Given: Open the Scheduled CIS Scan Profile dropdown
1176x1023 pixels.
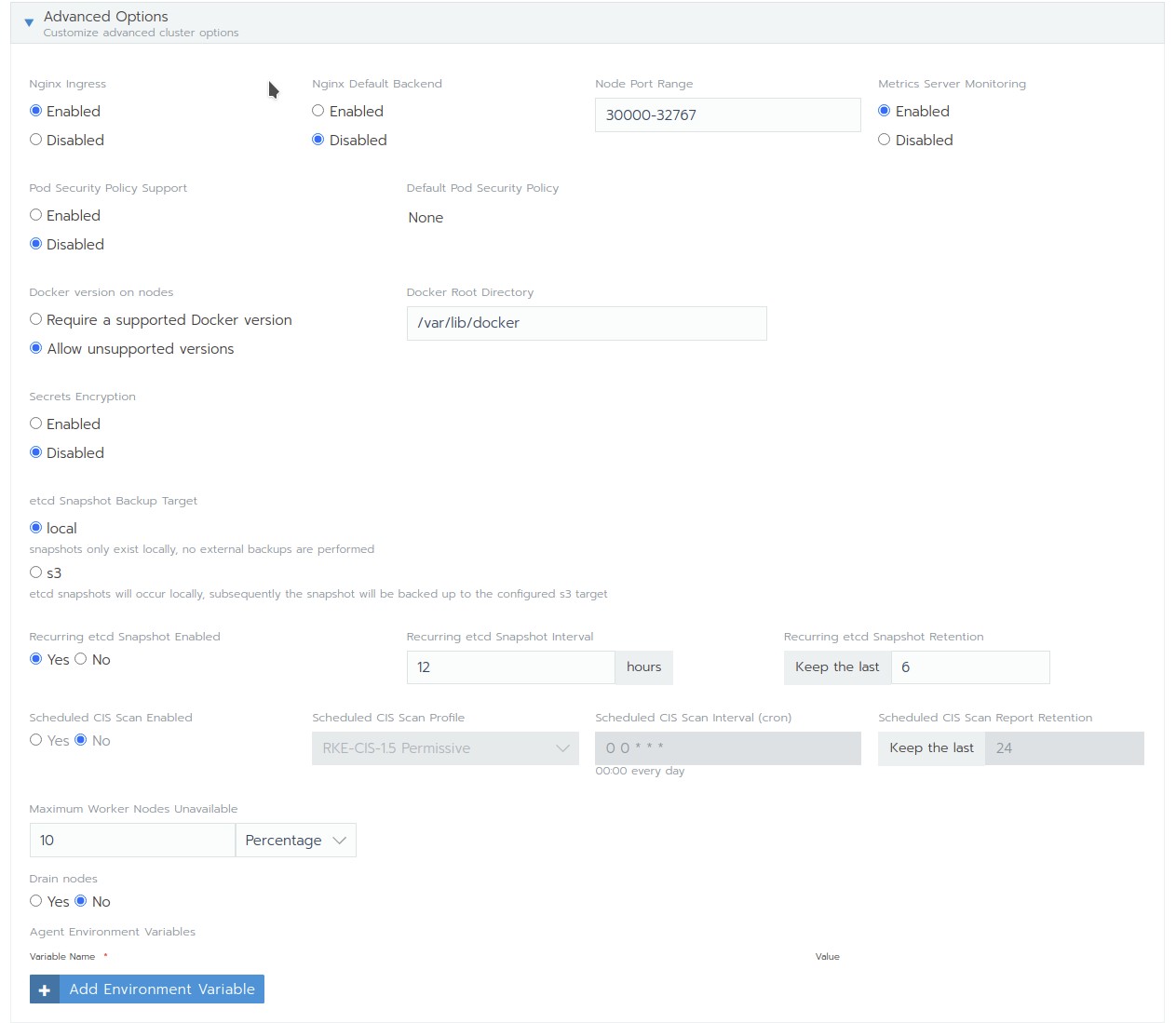Looking at the screenshot, I should click(x=445, y=747).
